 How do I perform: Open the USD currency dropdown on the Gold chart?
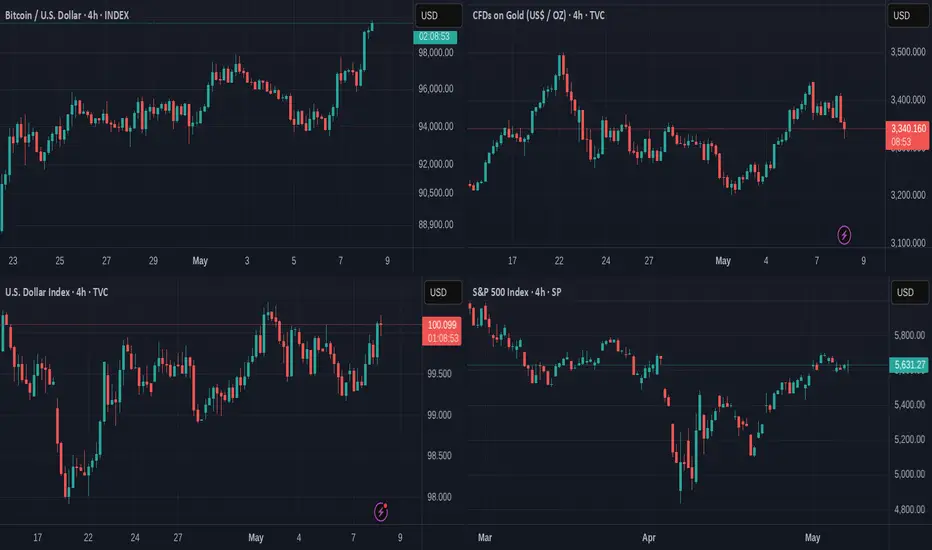point(901,16)
